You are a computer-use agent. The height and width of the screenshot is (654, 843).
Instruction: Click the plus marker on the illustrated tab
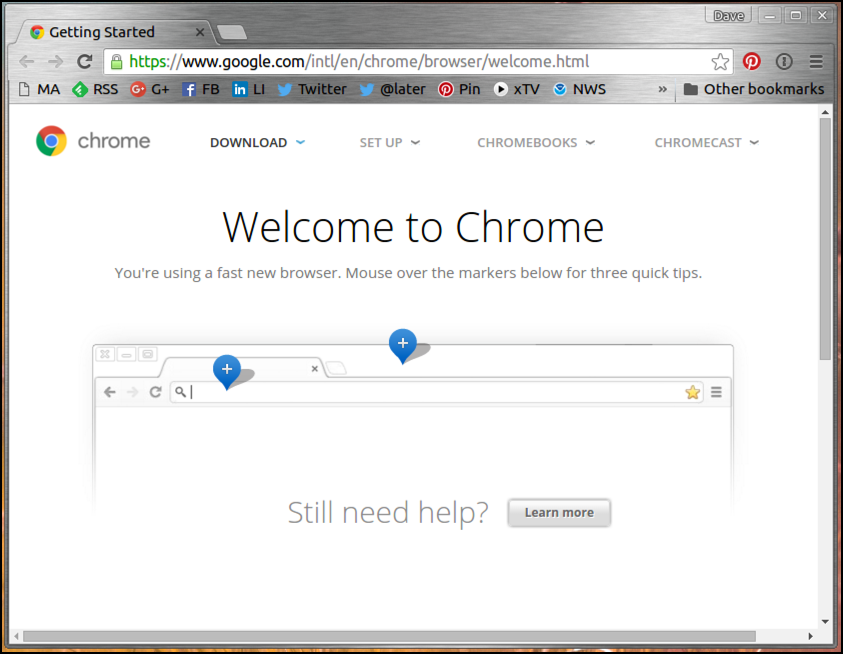(x=227, y=370)
